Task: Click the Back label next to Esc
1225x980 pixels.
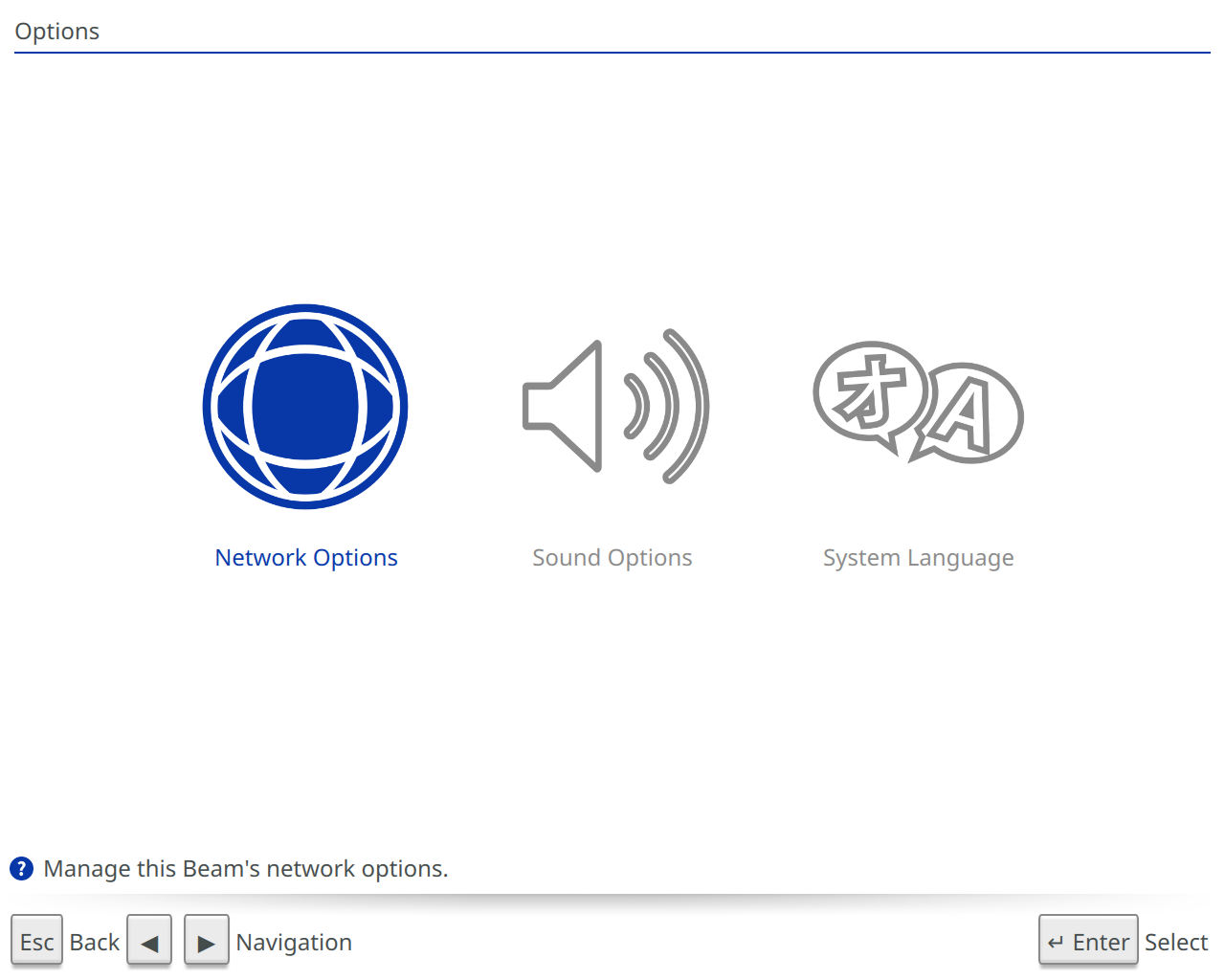Action: (95, 943)
